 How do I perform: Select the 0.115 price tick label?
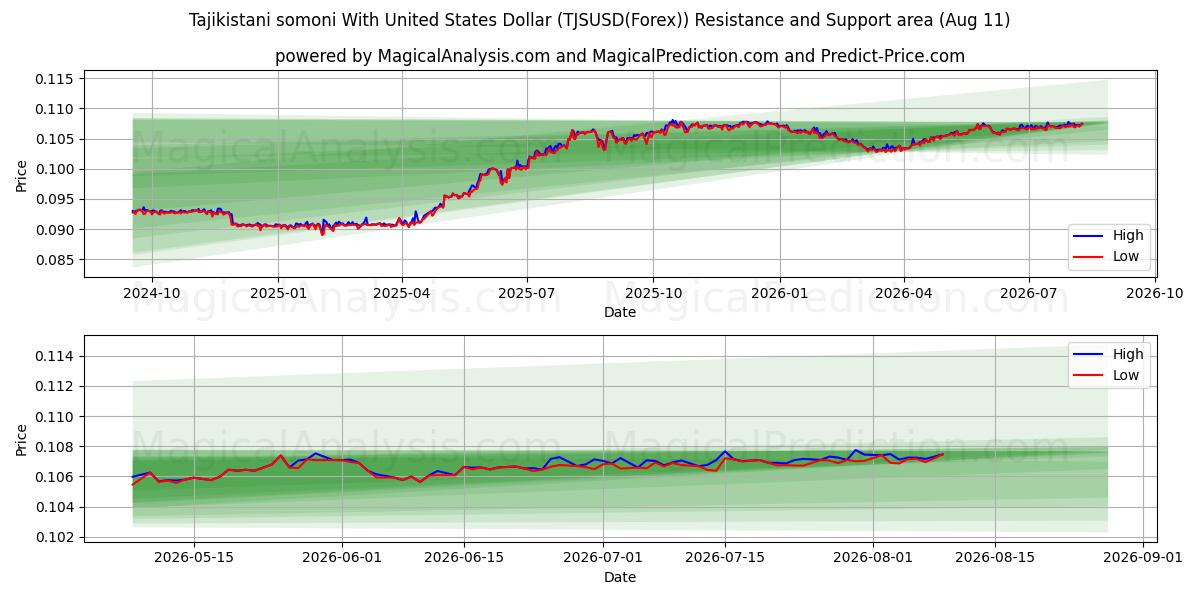pos(56,79)
